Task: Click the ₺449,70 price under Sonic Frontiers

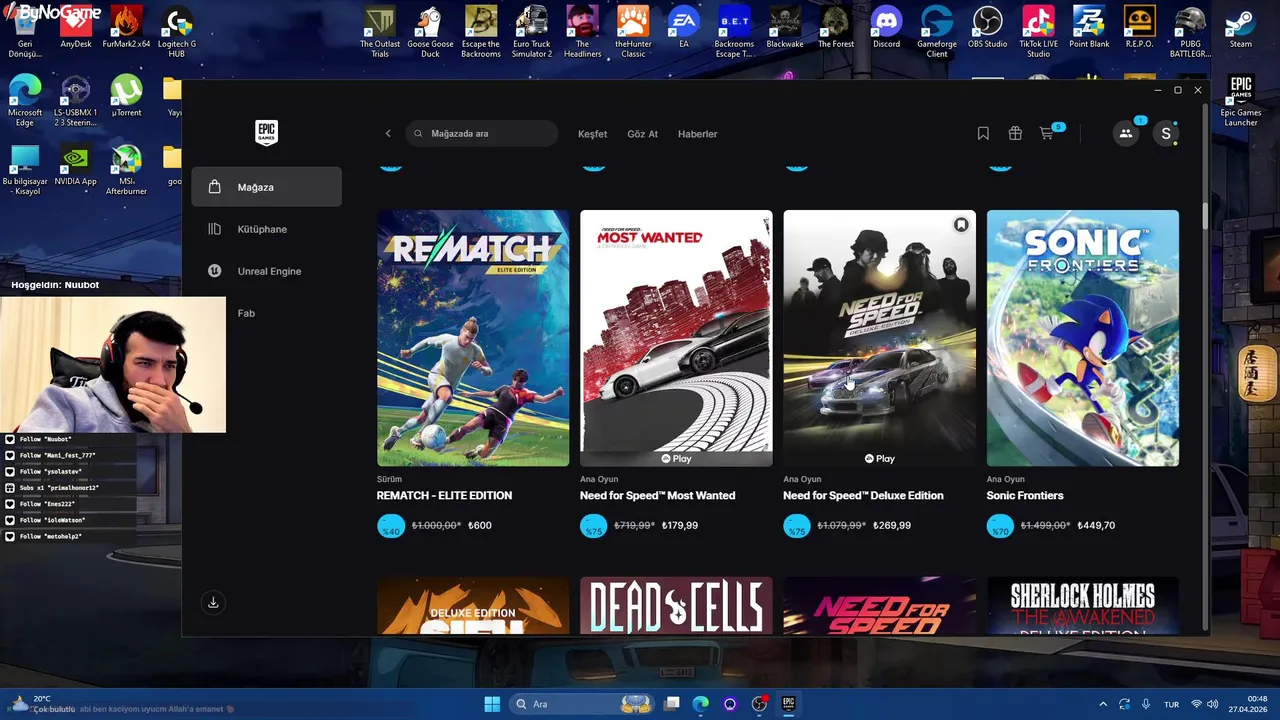Action: pos(1096,526)
